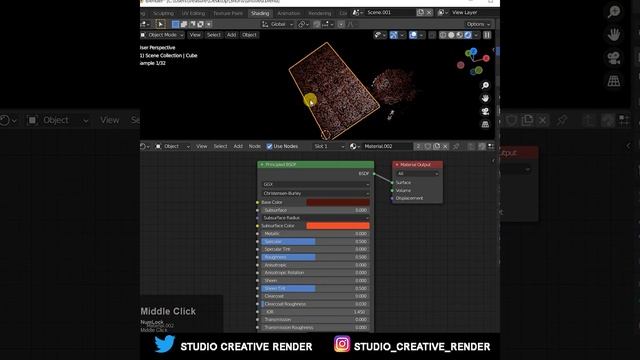Viewport: 640px width, 360px height.
Task: Open the Options dropdown in viewport
Action: click(478, 24)
